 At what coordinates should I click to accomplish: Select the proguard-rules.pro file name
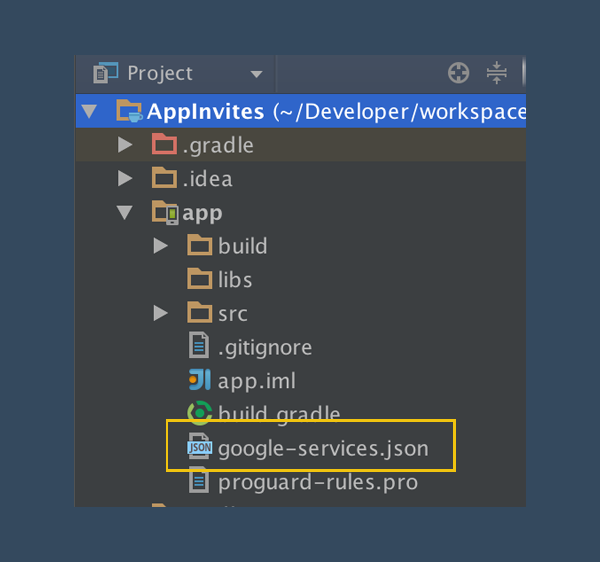pyautogui.click(x=318, y=482)
